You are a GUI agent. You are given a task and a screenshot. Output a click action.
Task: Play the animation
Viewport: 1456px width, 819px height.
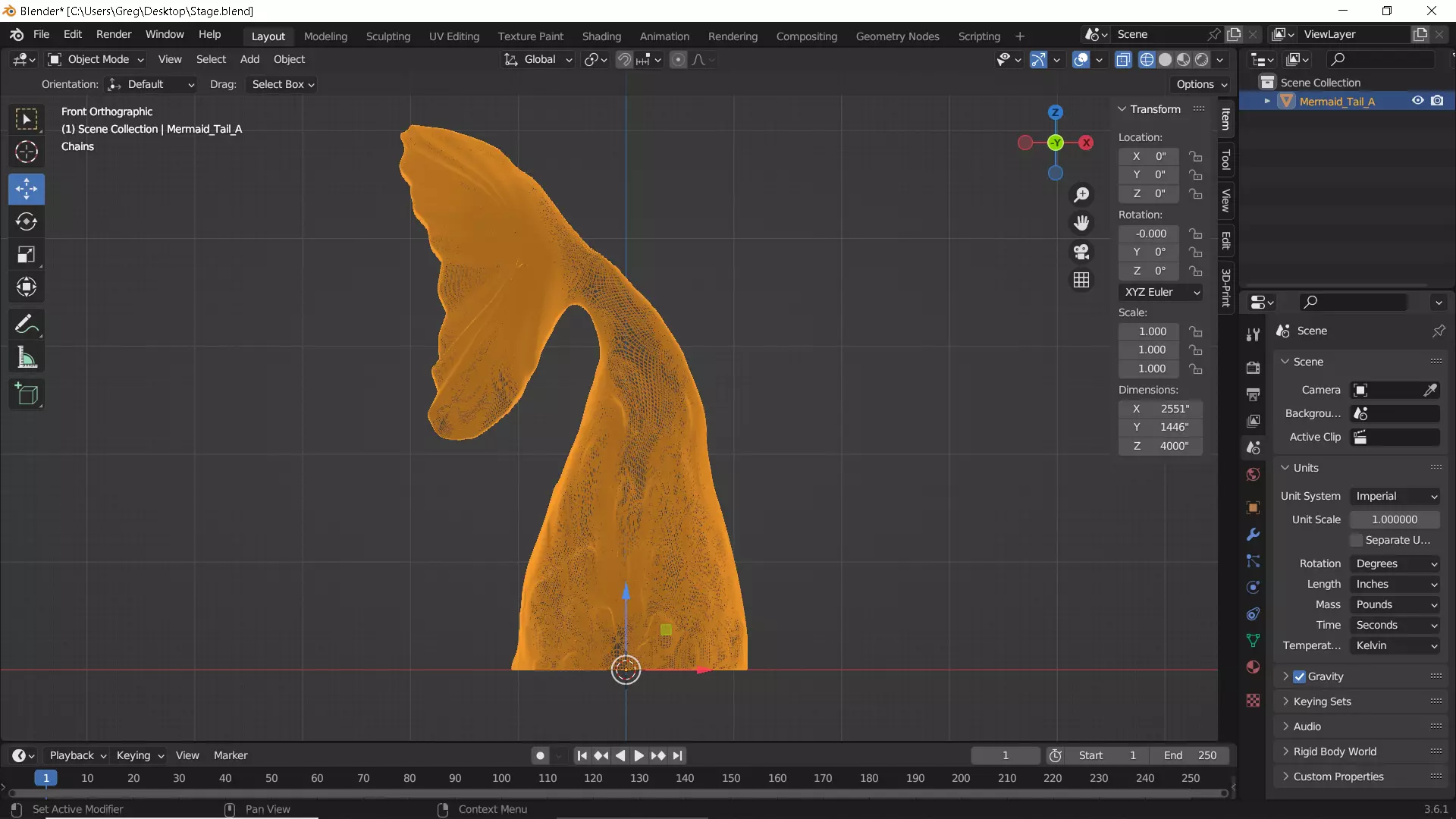pos(639,755)
